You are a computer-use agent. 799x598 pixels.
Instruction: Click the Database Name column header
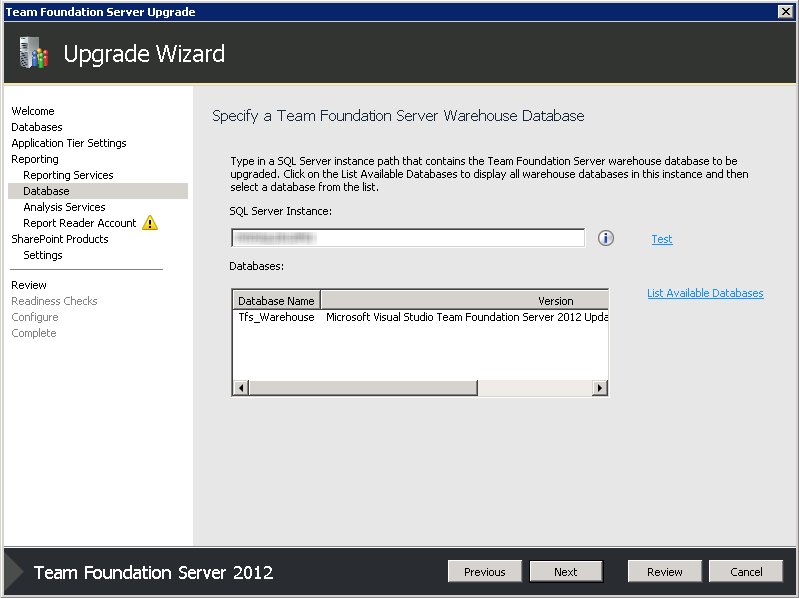[276, 301]
